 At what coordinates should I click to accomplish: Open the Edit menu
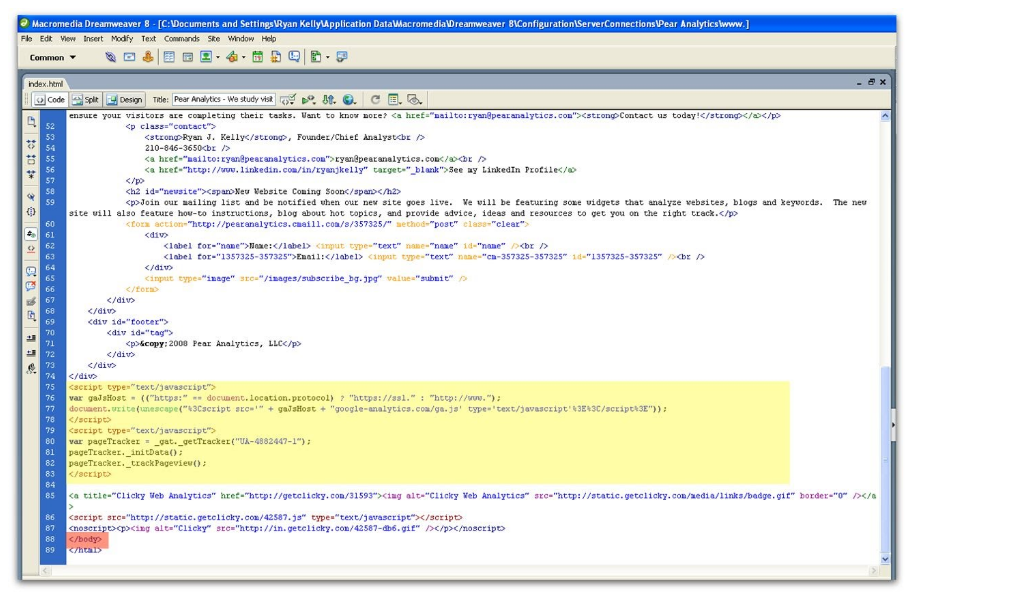point(46,39)
